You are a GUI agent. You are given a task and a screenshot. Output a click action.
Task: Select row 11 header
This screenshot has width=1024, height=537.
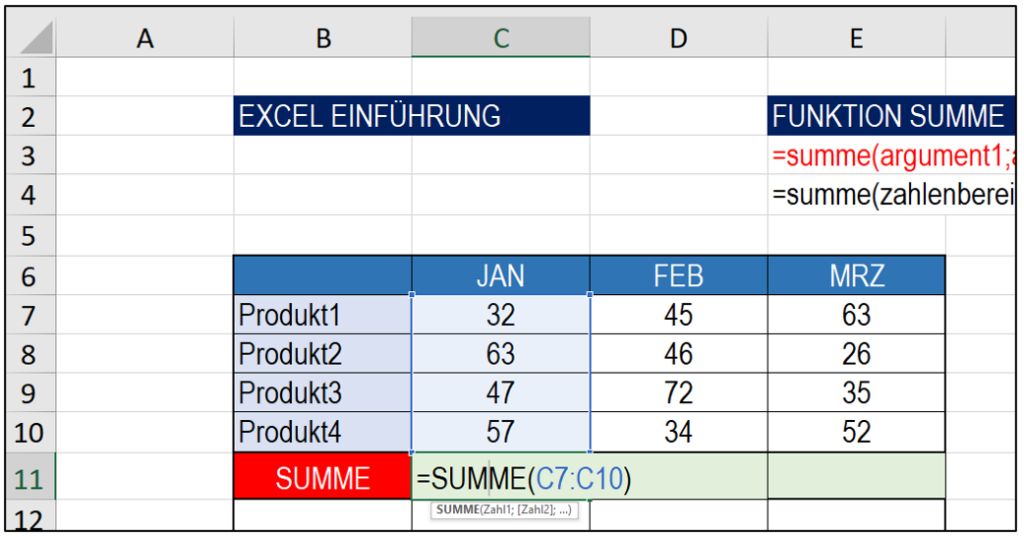point(30,477)
